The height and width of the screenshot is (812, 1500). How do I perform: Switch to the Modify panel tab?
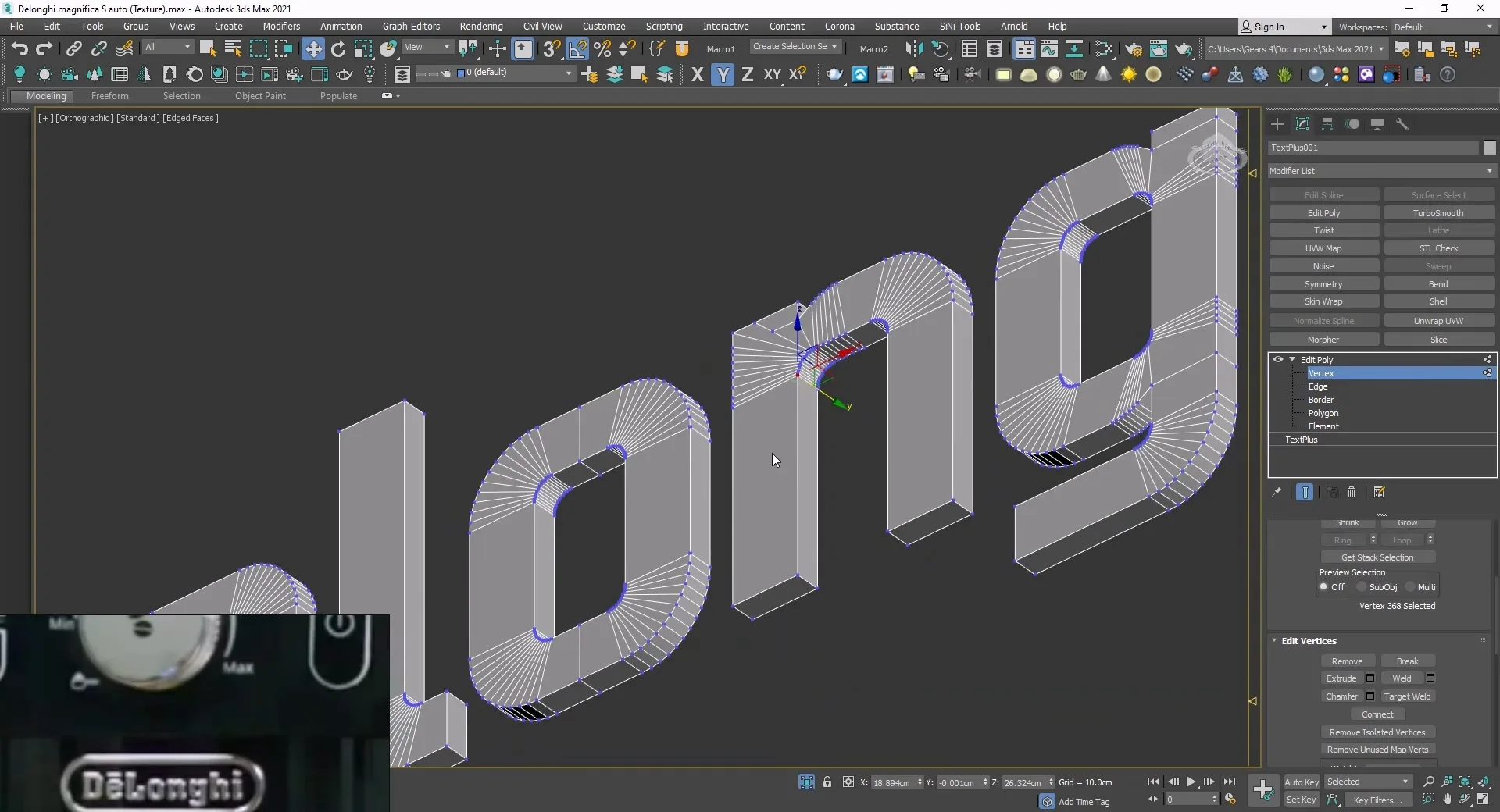(1302, 124)
